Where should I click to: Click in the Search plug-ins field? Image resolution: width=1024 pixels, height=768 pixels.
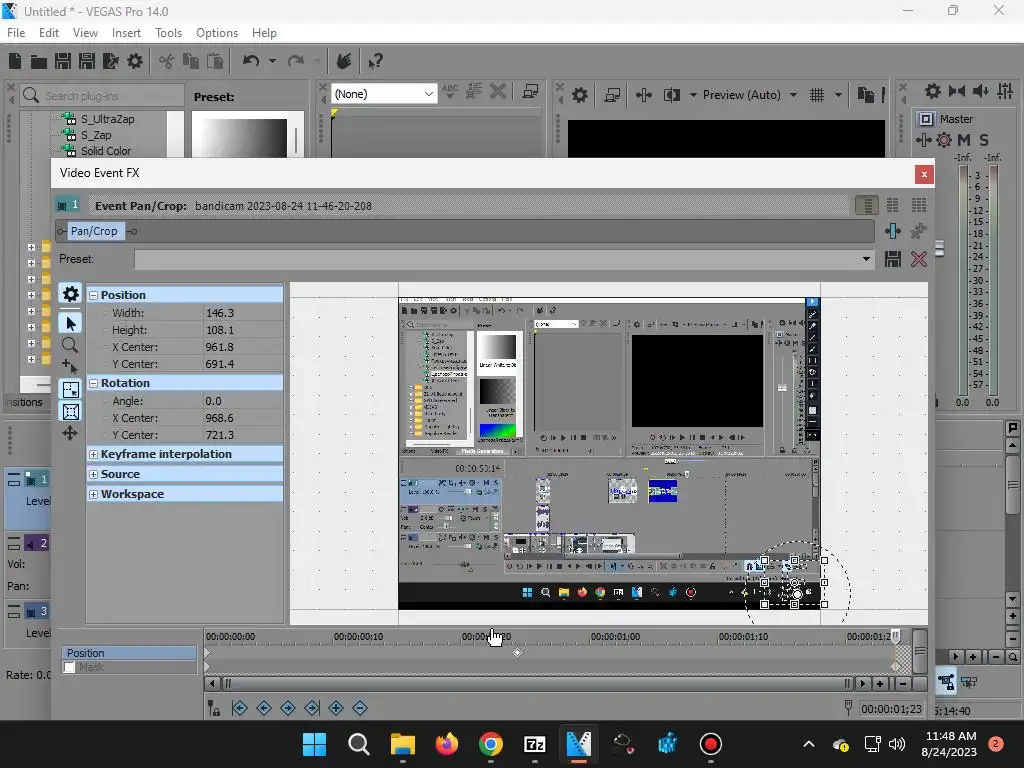point(103,96)
